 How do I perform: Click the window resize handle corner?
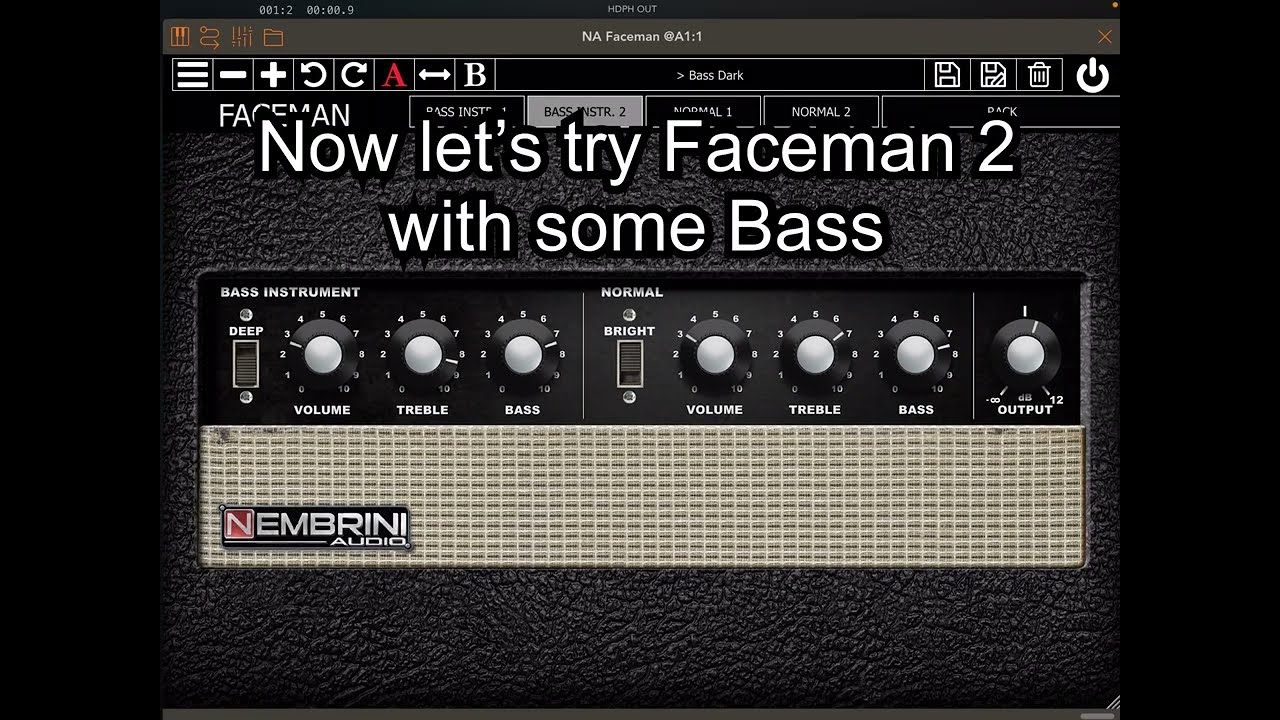click(x=1111, y=702)
